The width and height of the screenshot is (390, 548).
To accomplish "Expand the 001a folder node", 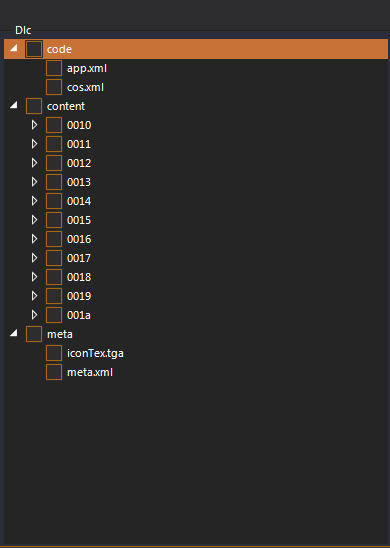I will pos(34,315).
